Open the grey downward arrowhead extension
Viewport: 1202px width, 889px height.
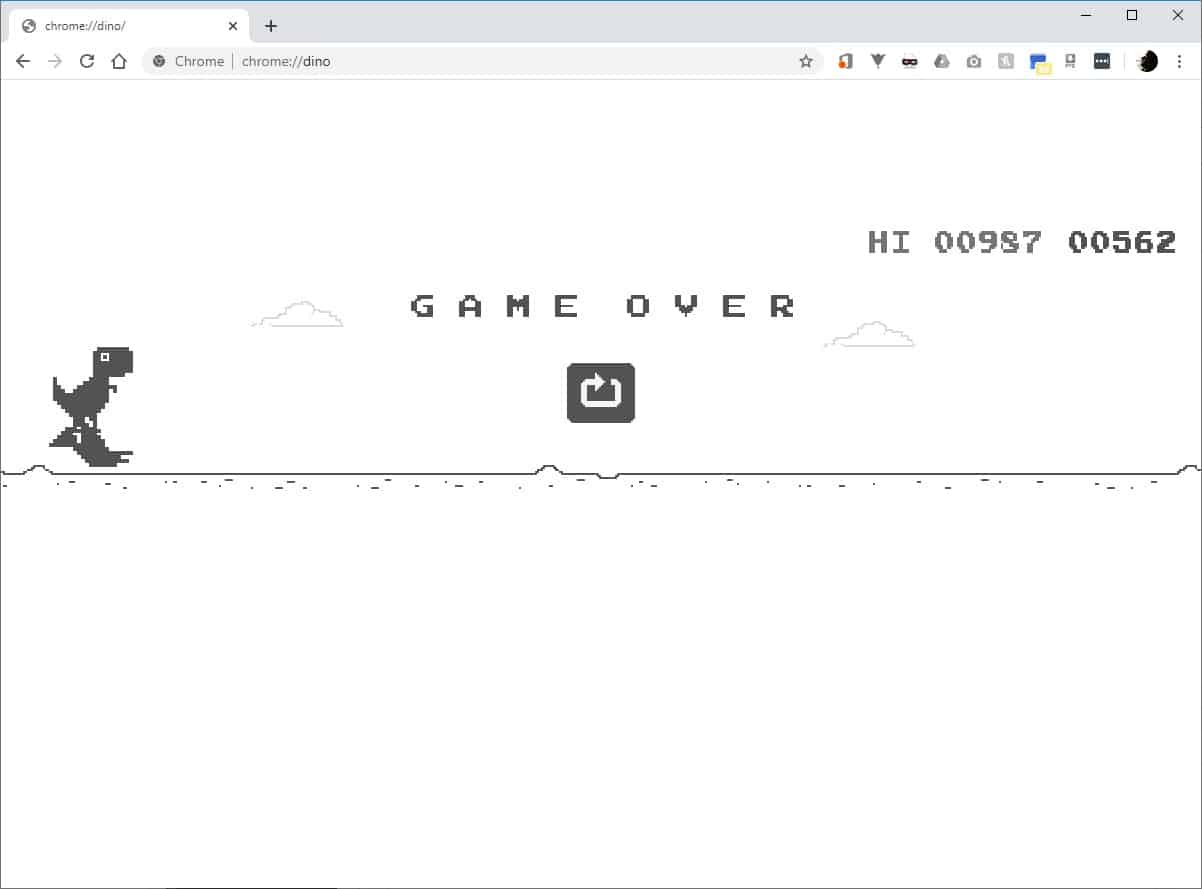(x=878, y=61)
